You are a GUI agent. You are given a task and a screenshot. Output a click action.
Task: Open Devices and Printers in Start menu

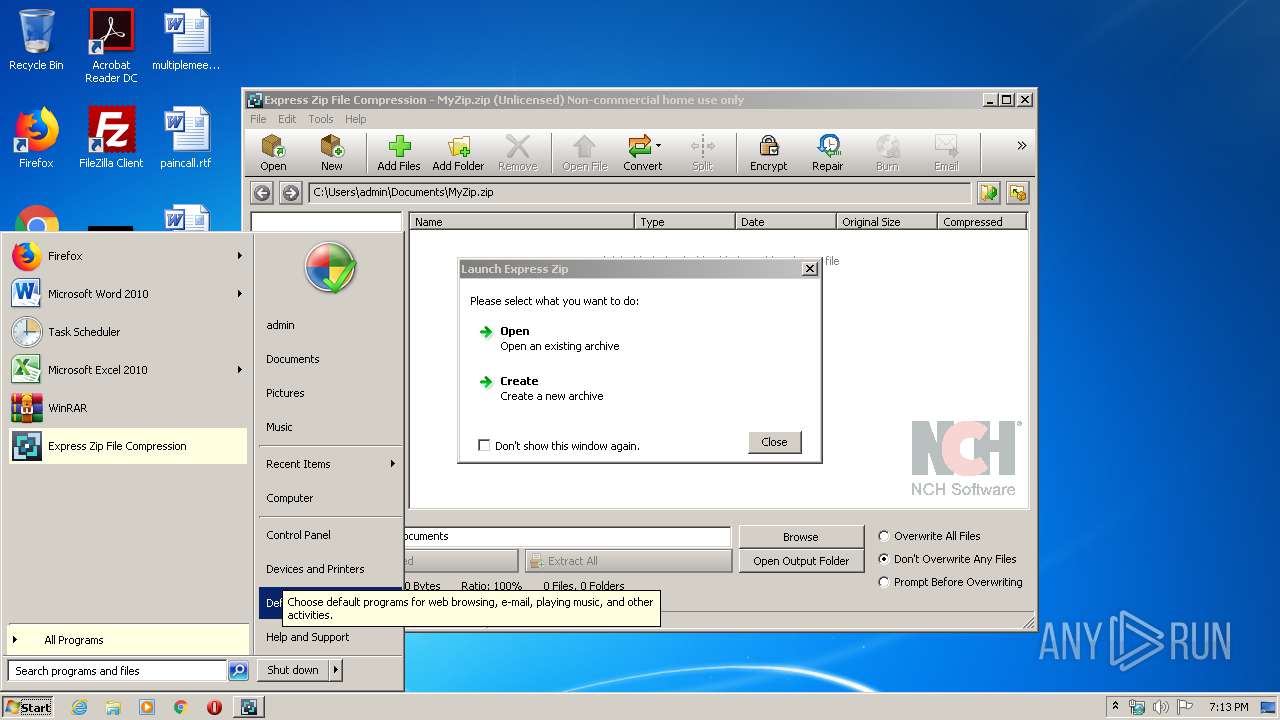click(330, 569)
